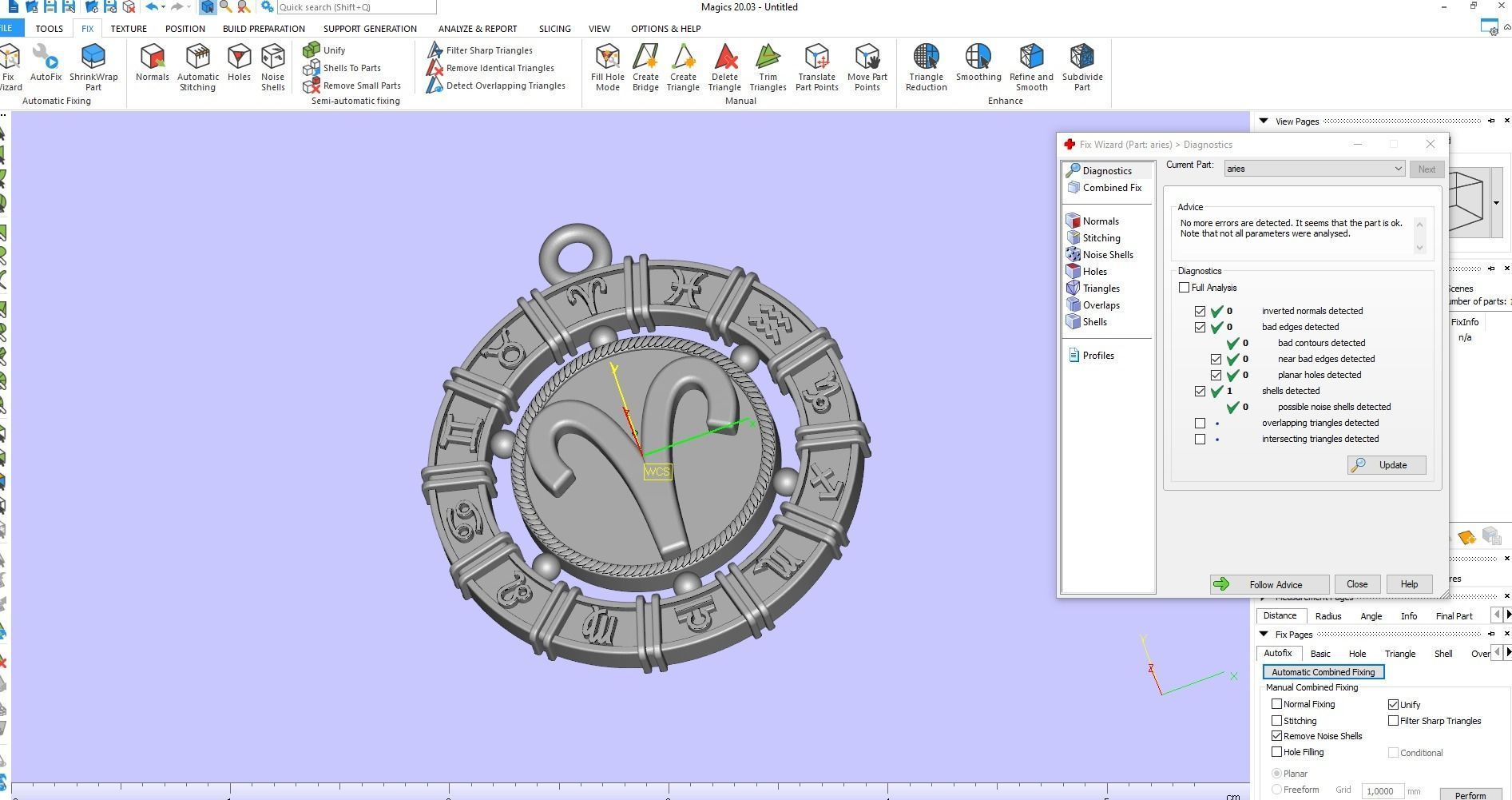Click the Quick search field
The height and width of the screenshot is (800, 1512).
point(356,7)
